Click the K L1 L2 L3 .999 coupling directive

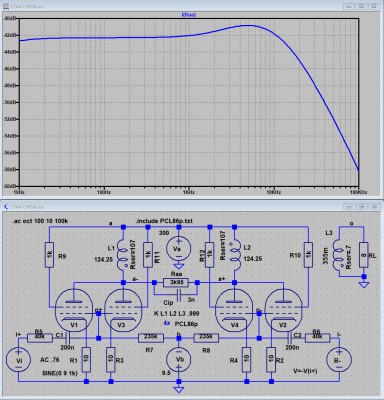(x=177, y=314)
